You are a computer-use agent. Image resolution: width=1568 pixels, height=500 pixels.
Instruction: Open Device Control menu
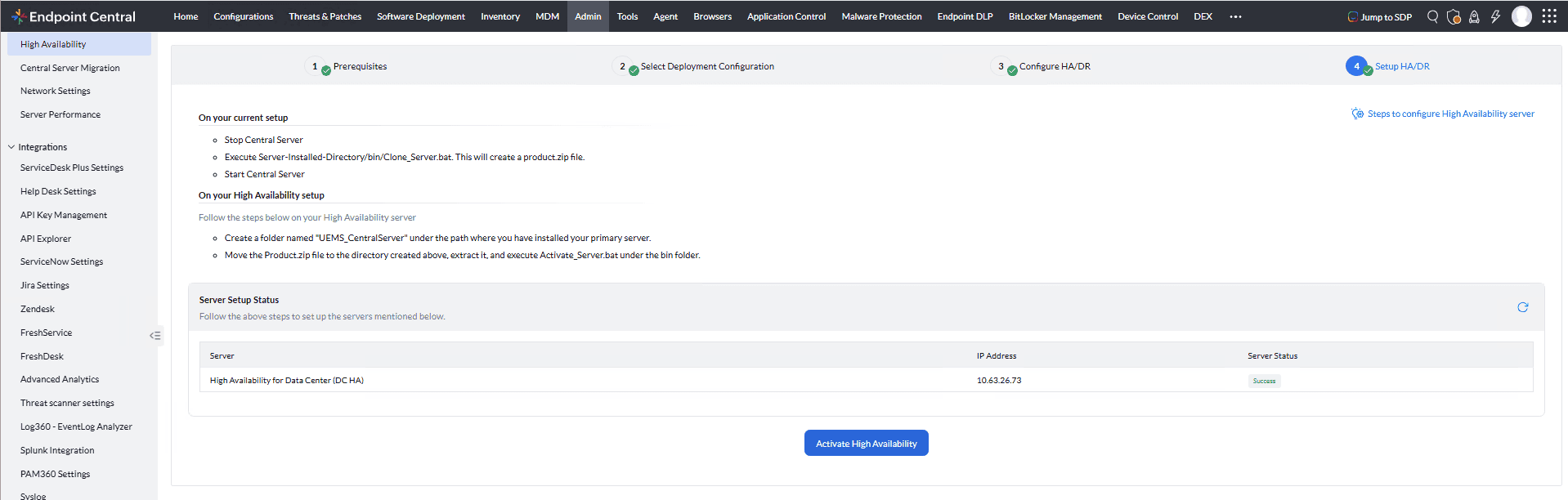pyautogui.click(x=1148, y=16)
